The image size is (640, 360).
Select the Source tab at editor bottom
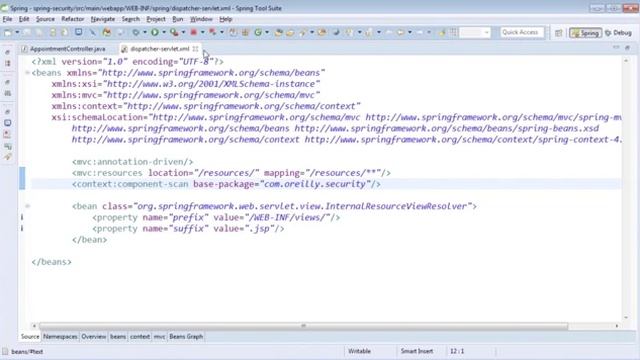click(30, 337)
